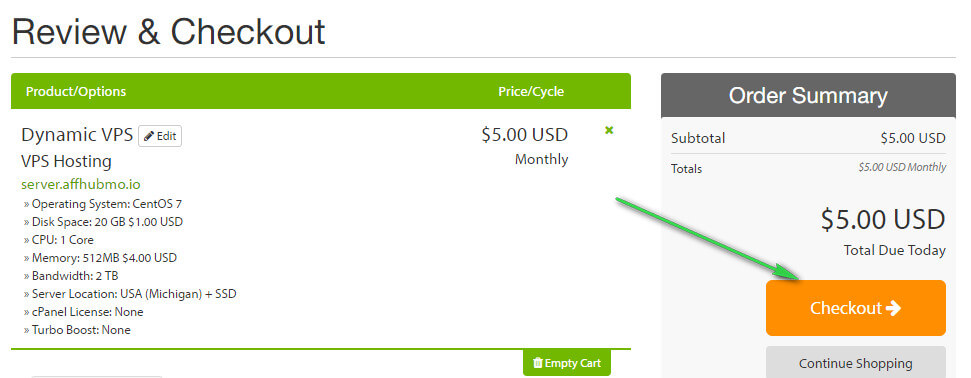Click the Order Summary panel header
This screenshot has width=971, height=378.
click(x=808, y=95)
